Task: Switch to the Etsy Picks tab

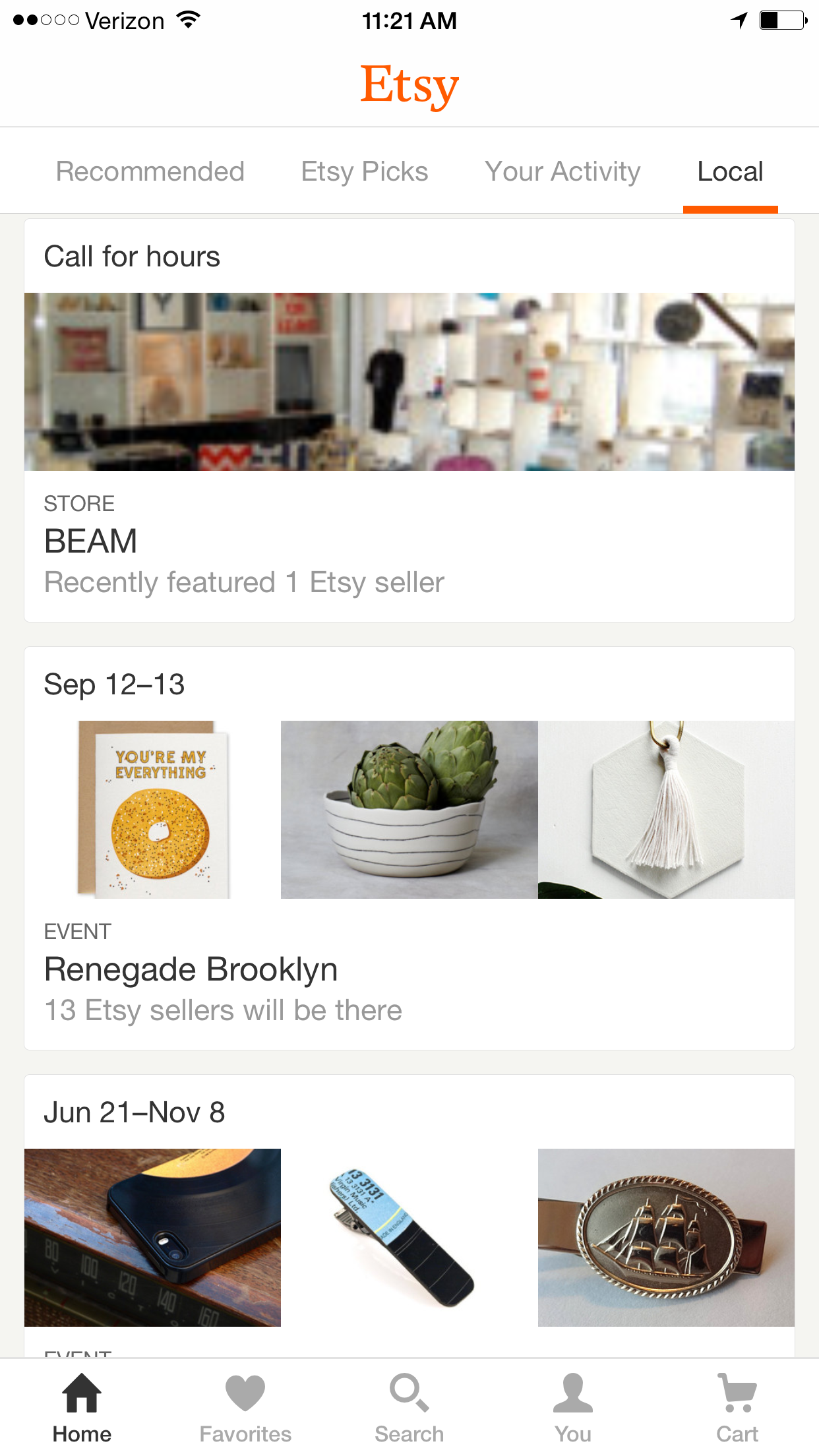Action: 365,171
